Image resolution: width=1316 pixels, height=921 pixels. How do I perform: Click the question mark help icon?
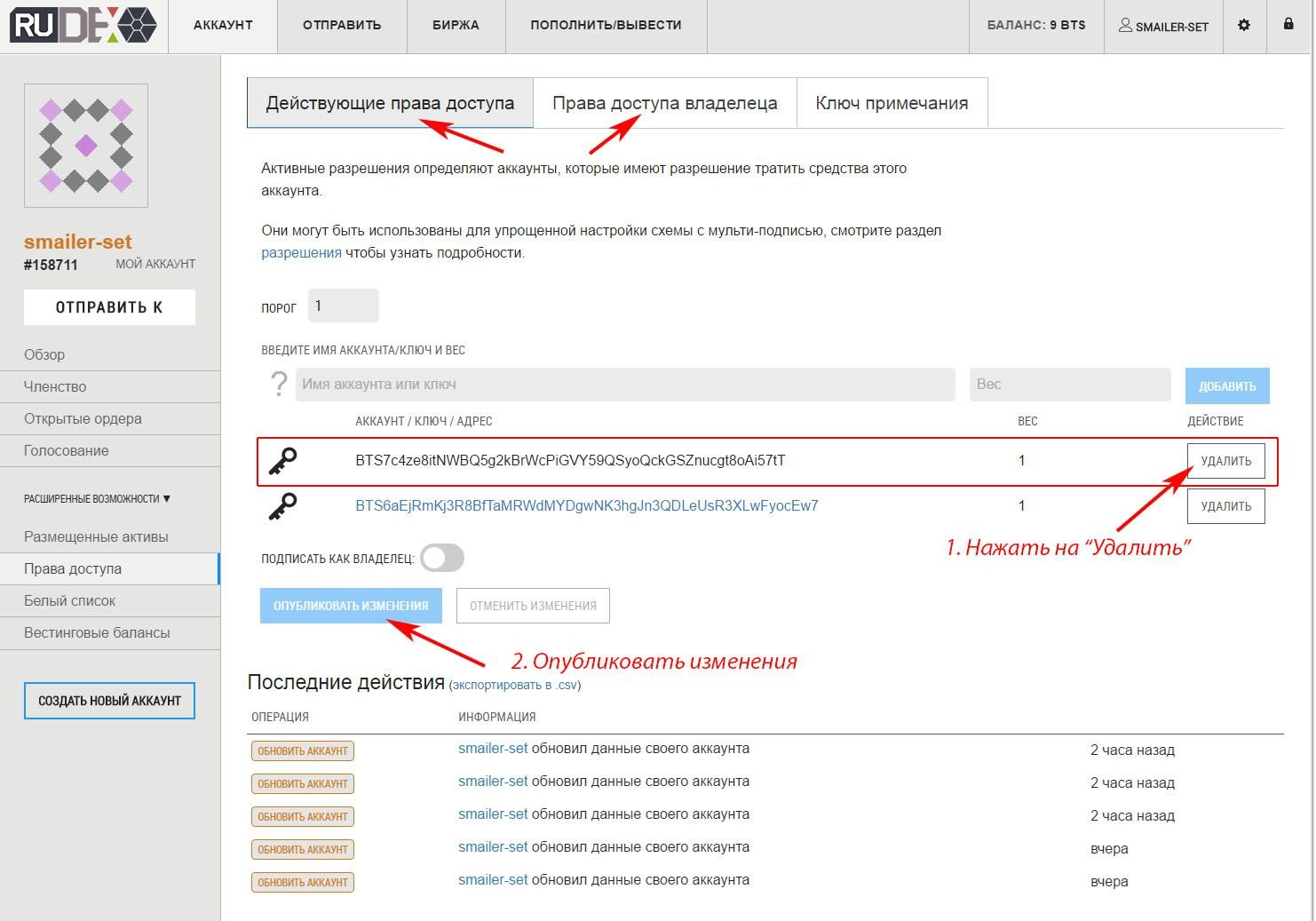pos(279,384)
